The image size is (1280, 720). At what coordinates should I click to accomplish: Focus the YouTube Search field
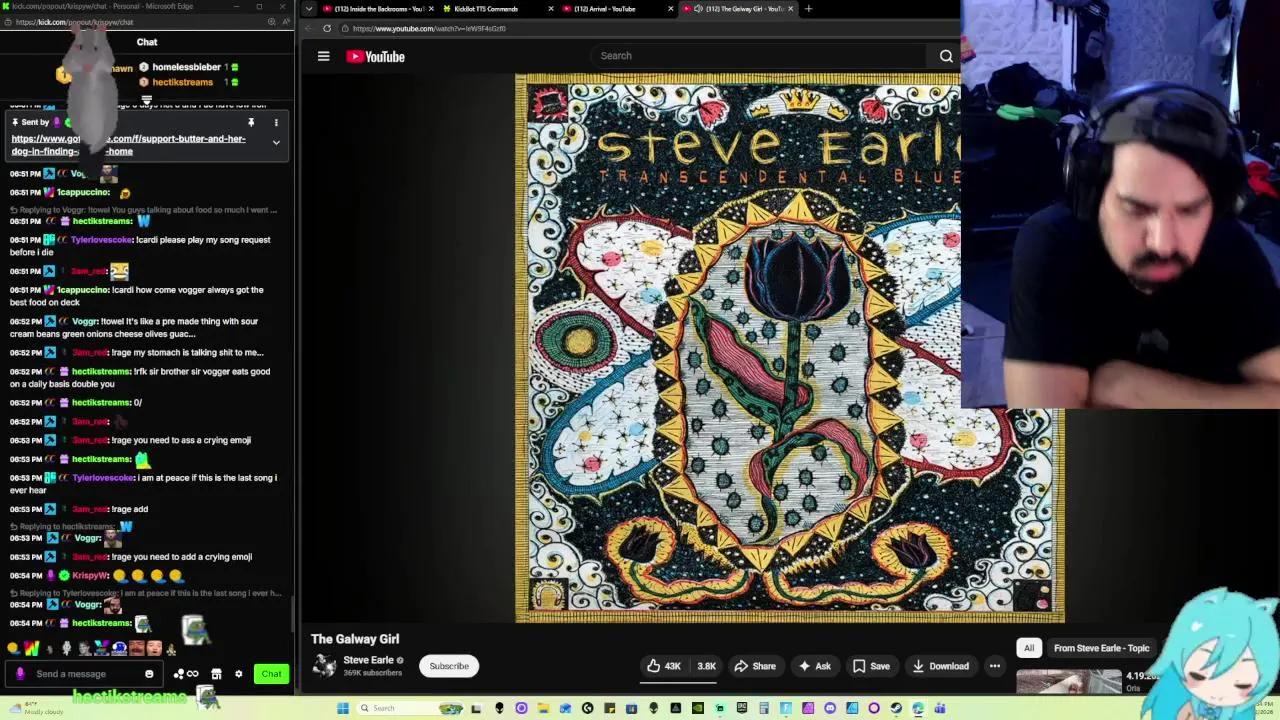click(760, 56)
